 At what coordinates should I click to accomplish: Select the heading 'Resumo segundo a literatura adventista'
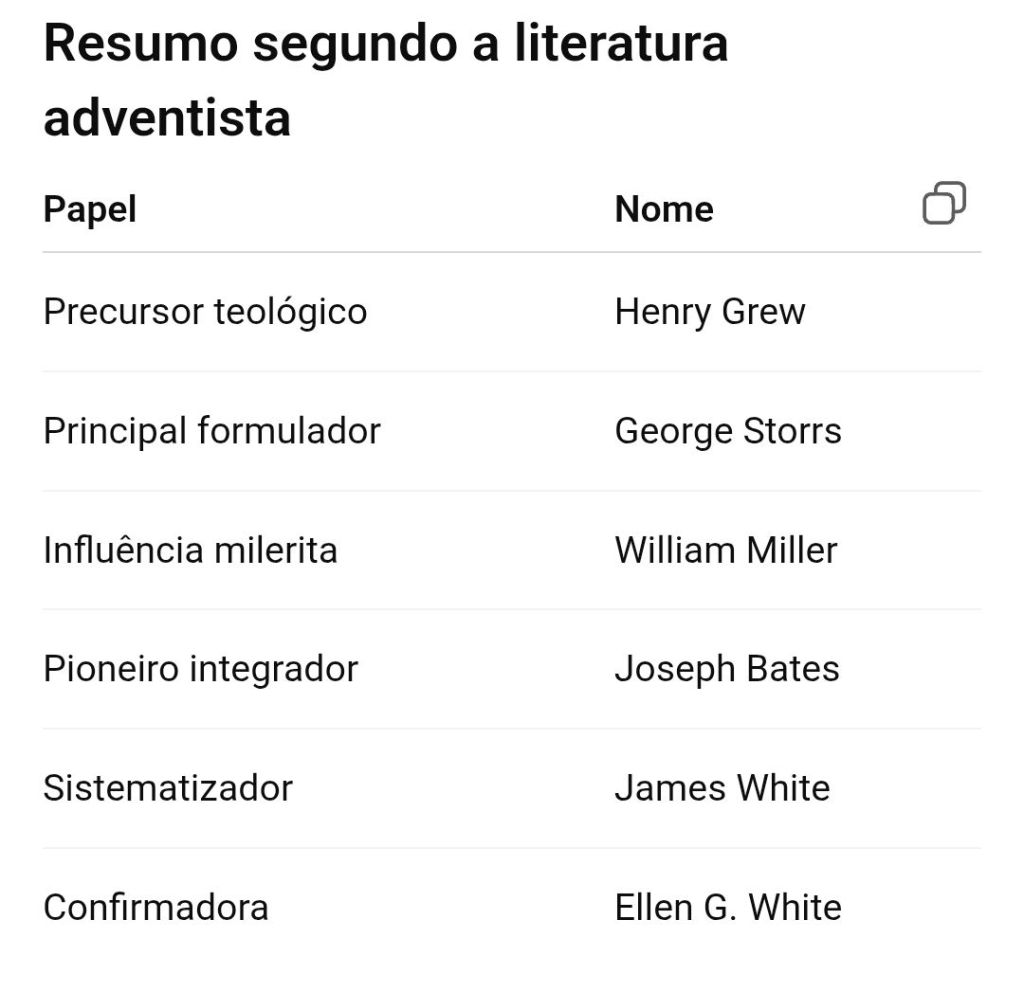(x=385, y=81)
